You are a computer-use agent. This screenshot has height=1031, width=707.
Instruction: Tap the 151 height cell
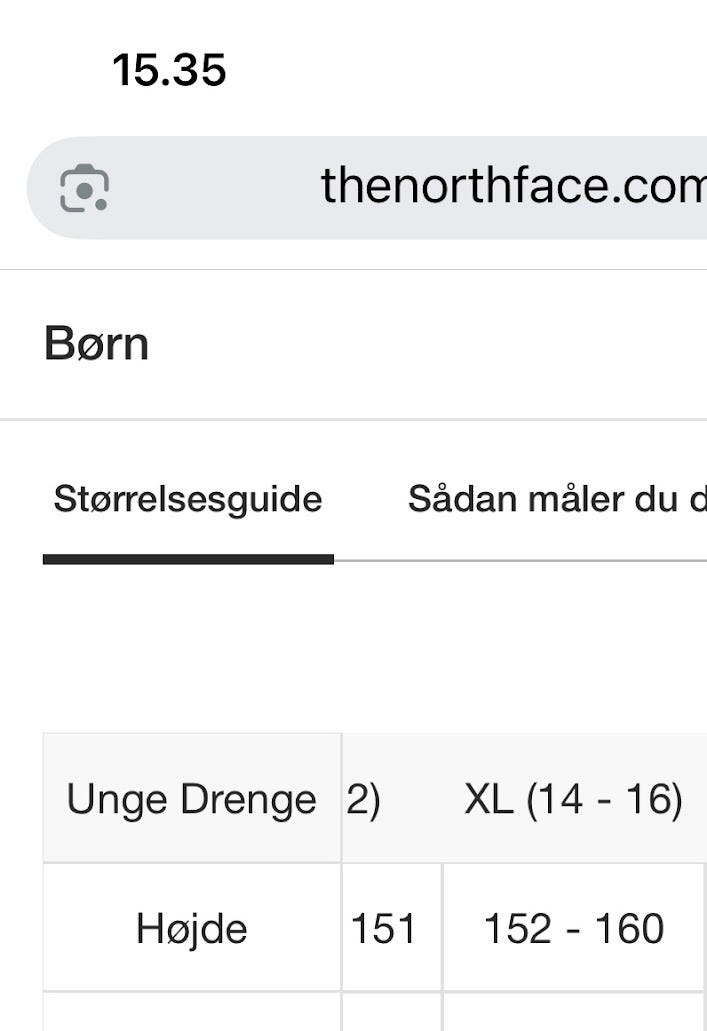pyautogui.click(x=383, y=929)
